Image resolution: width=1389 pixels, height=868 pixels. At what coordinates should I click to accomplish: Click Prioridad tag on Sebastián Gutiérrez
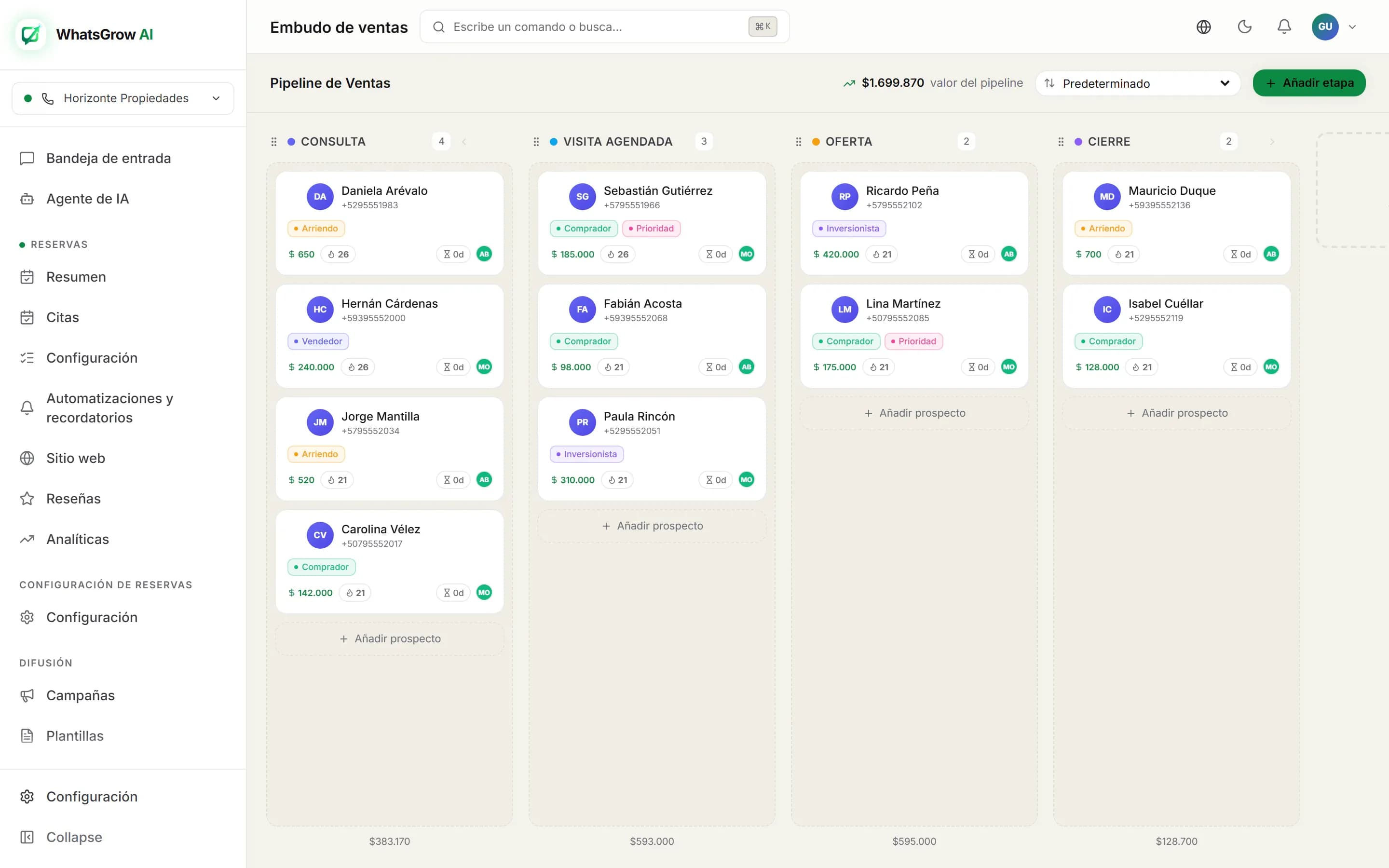[x=652, y=229]
